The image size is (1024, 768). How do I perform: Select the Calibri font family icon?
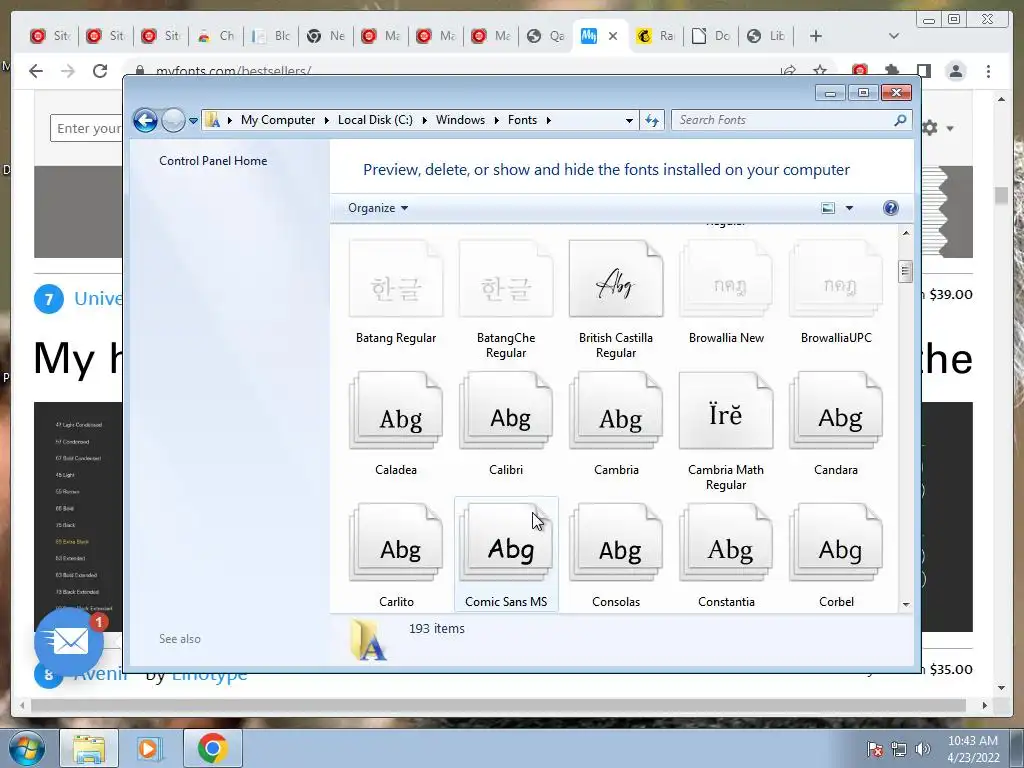[506, 411]
